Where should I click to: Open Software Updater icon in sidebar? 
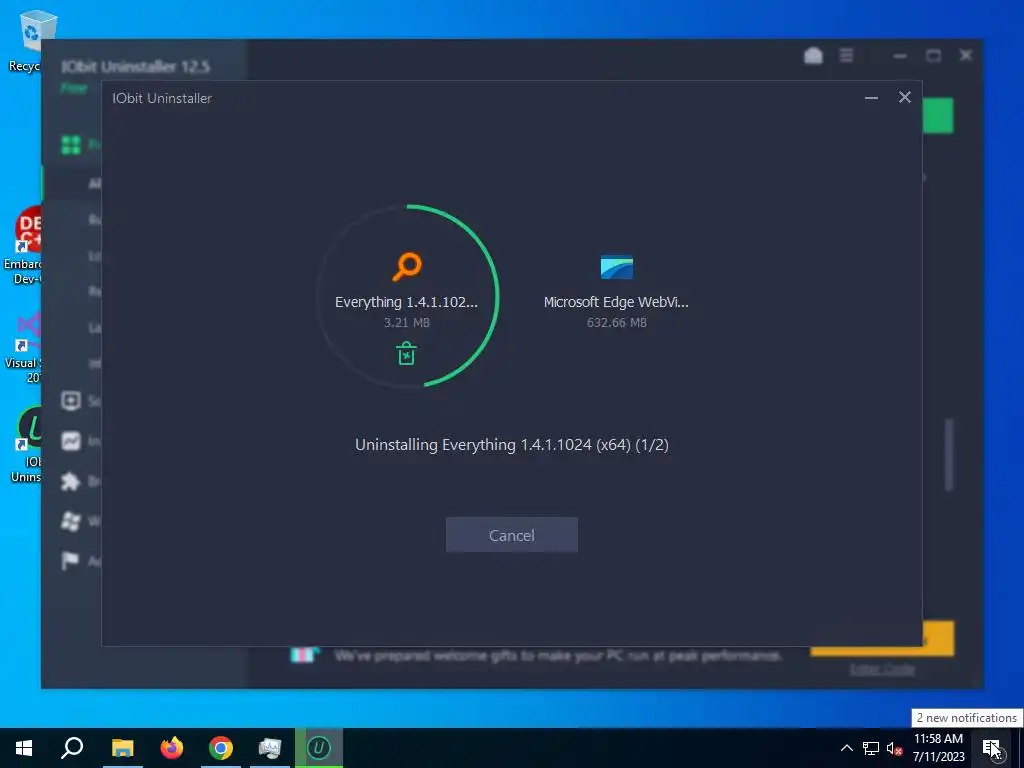71,401
